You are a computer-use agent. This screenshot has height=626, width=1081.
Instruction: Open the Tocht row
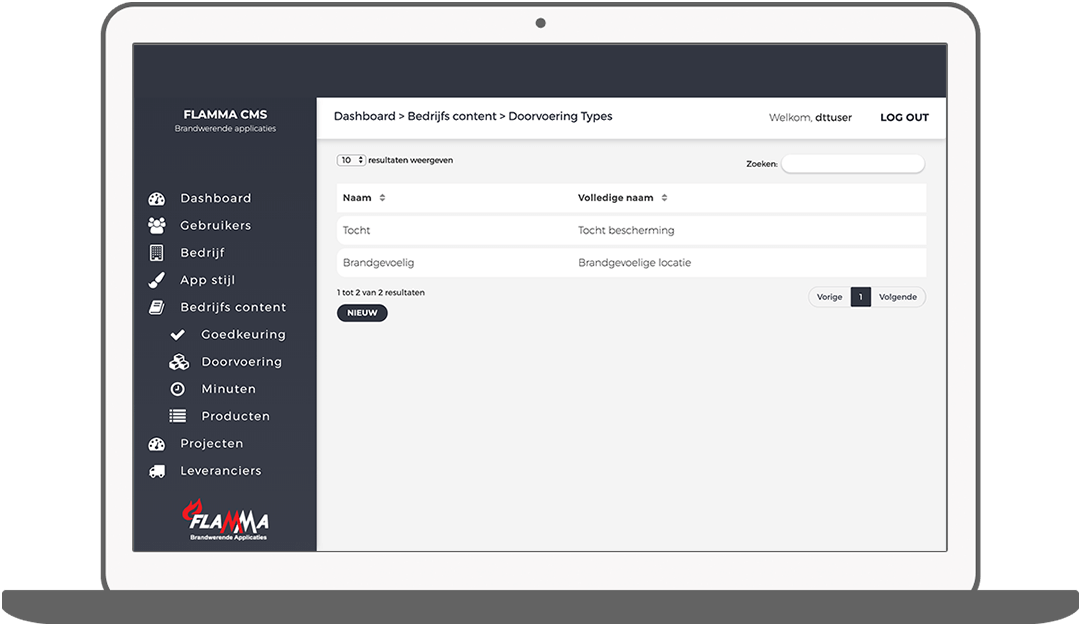(x=631, y=230)
